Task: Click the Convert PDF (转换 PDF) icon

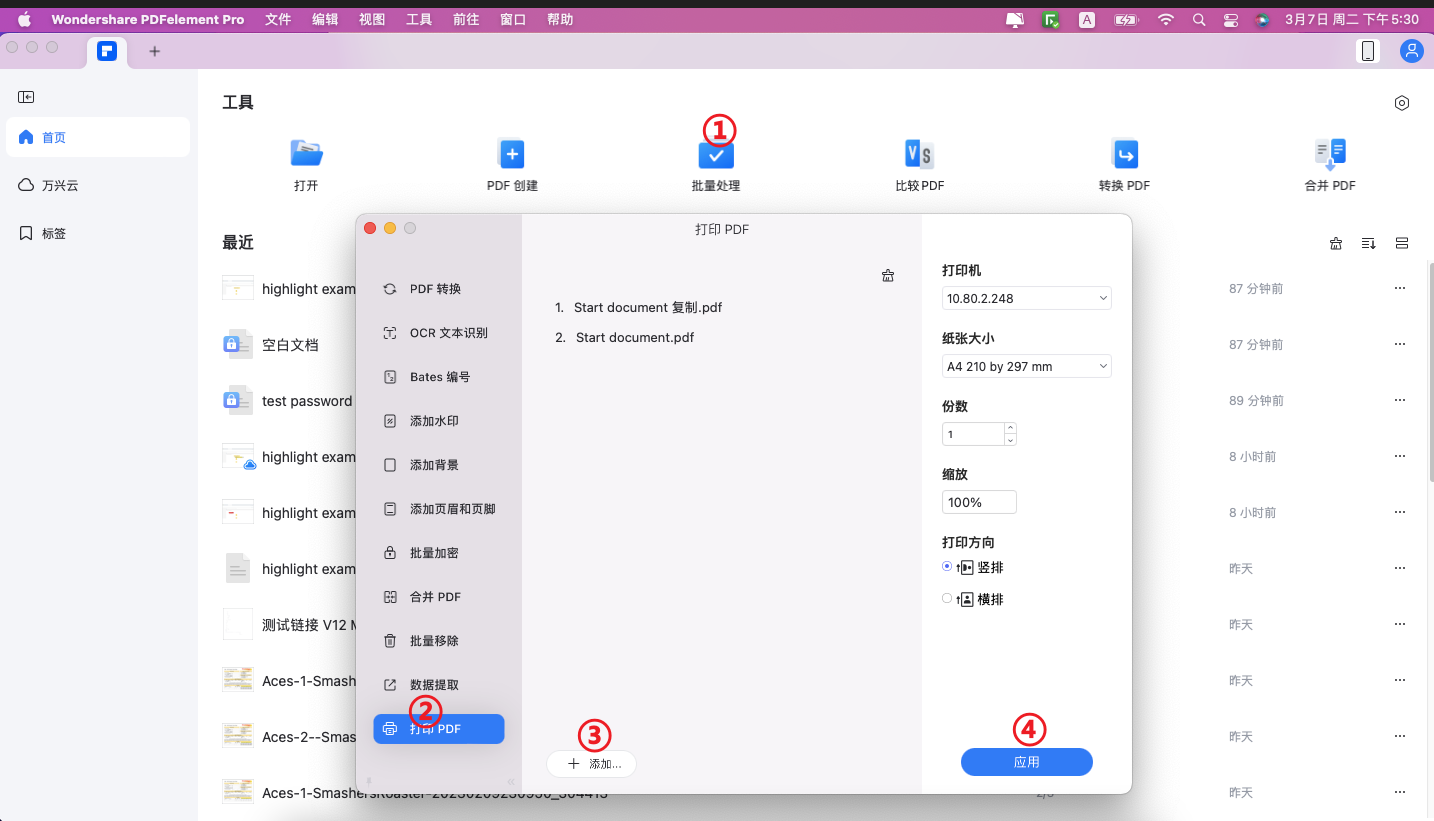Action: point(1124,154)
